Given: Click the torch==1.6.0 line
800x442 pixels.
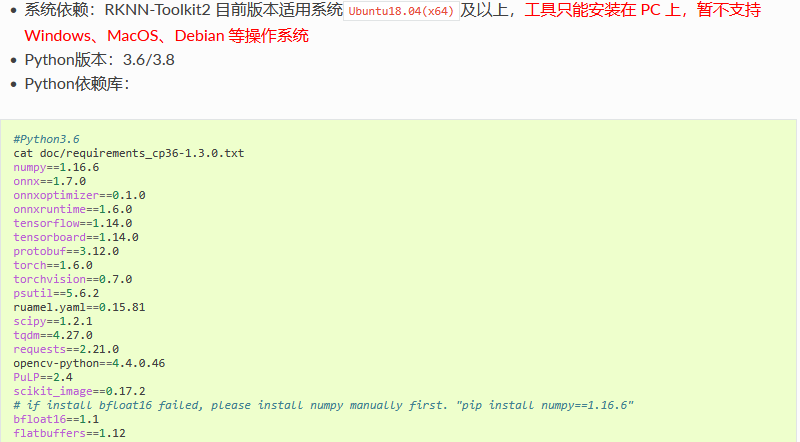Looking at the screenshot, I should (x=53, y=265).
